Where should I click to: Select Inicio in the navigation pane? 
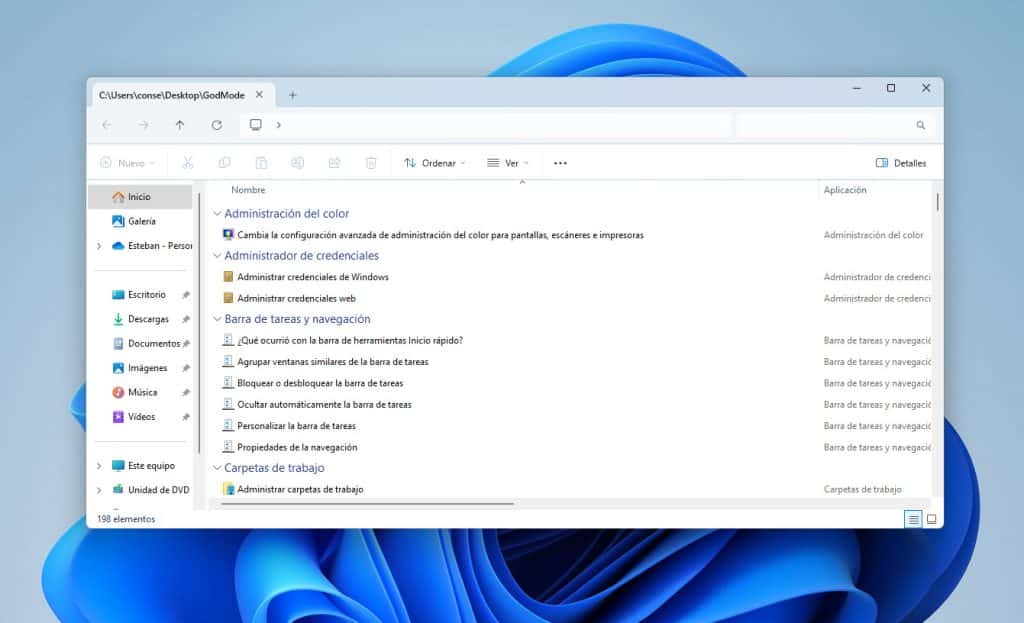pyautogui.click(x=140, y=197)
